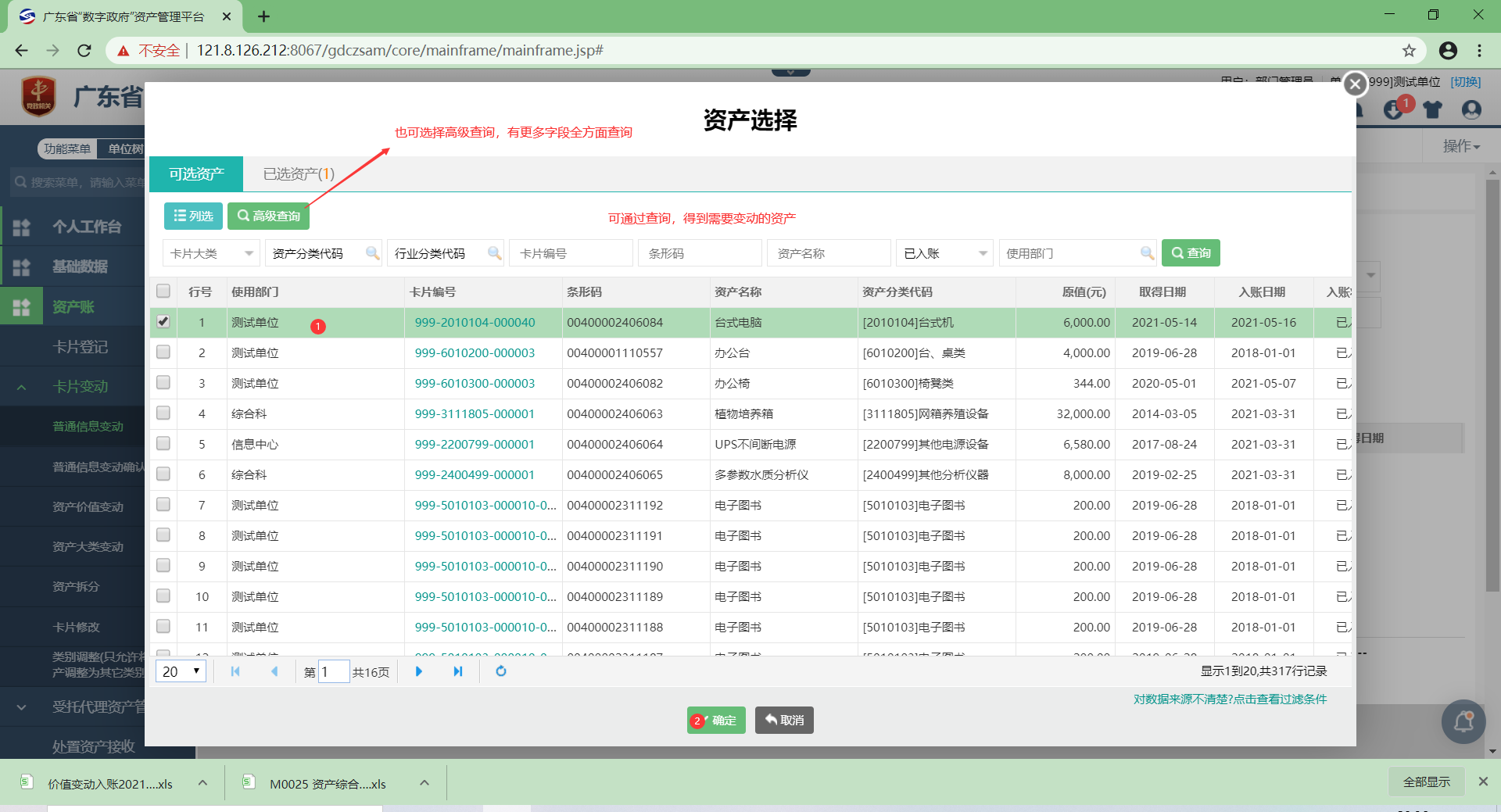Go to previous page of asset list

click(x=274, y=671)
